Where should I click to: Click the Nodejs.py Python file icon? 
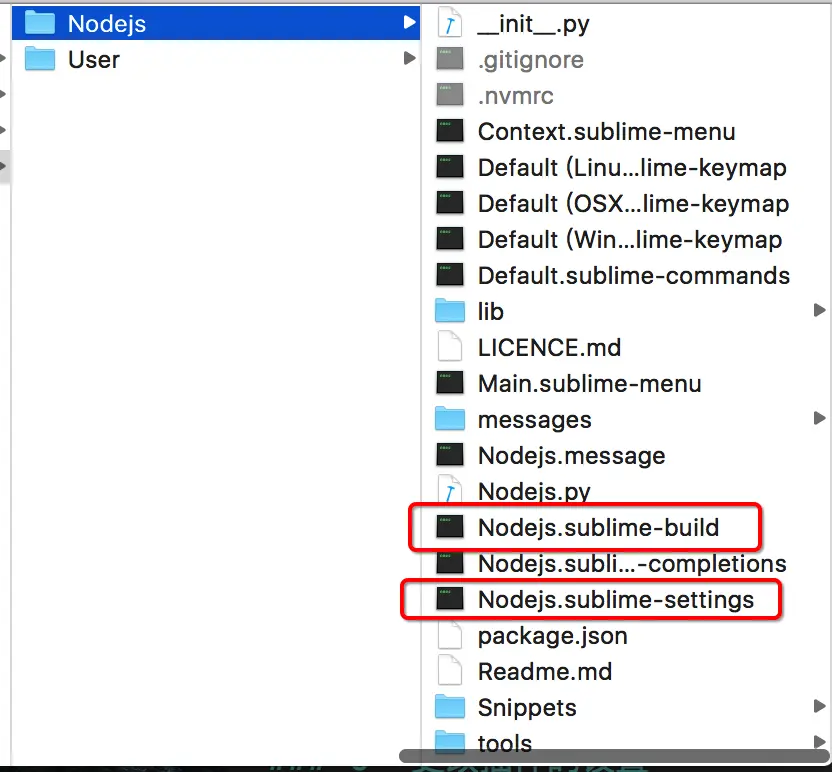(x=449, y=489)
